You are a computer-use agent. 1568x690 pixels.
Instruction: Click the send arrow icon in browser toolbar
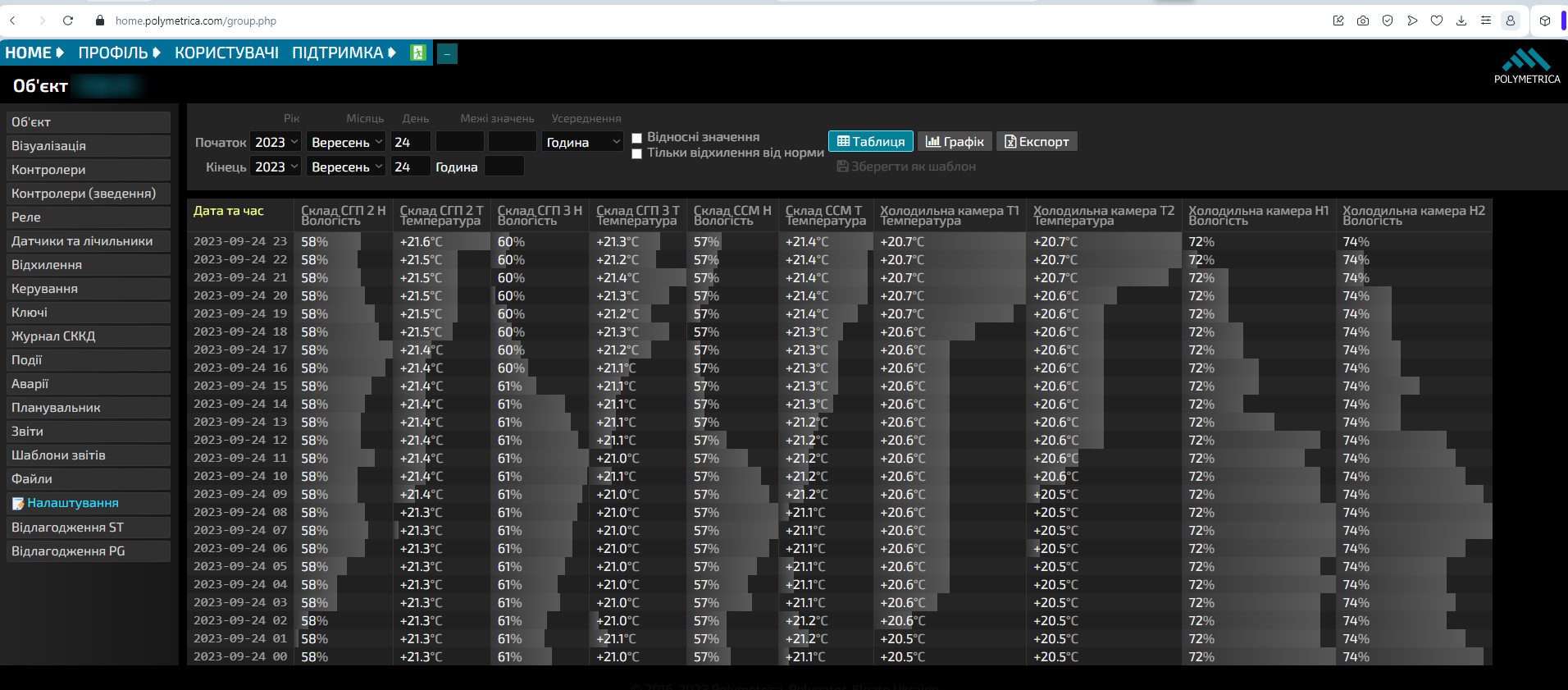[x=1412, y=21]
